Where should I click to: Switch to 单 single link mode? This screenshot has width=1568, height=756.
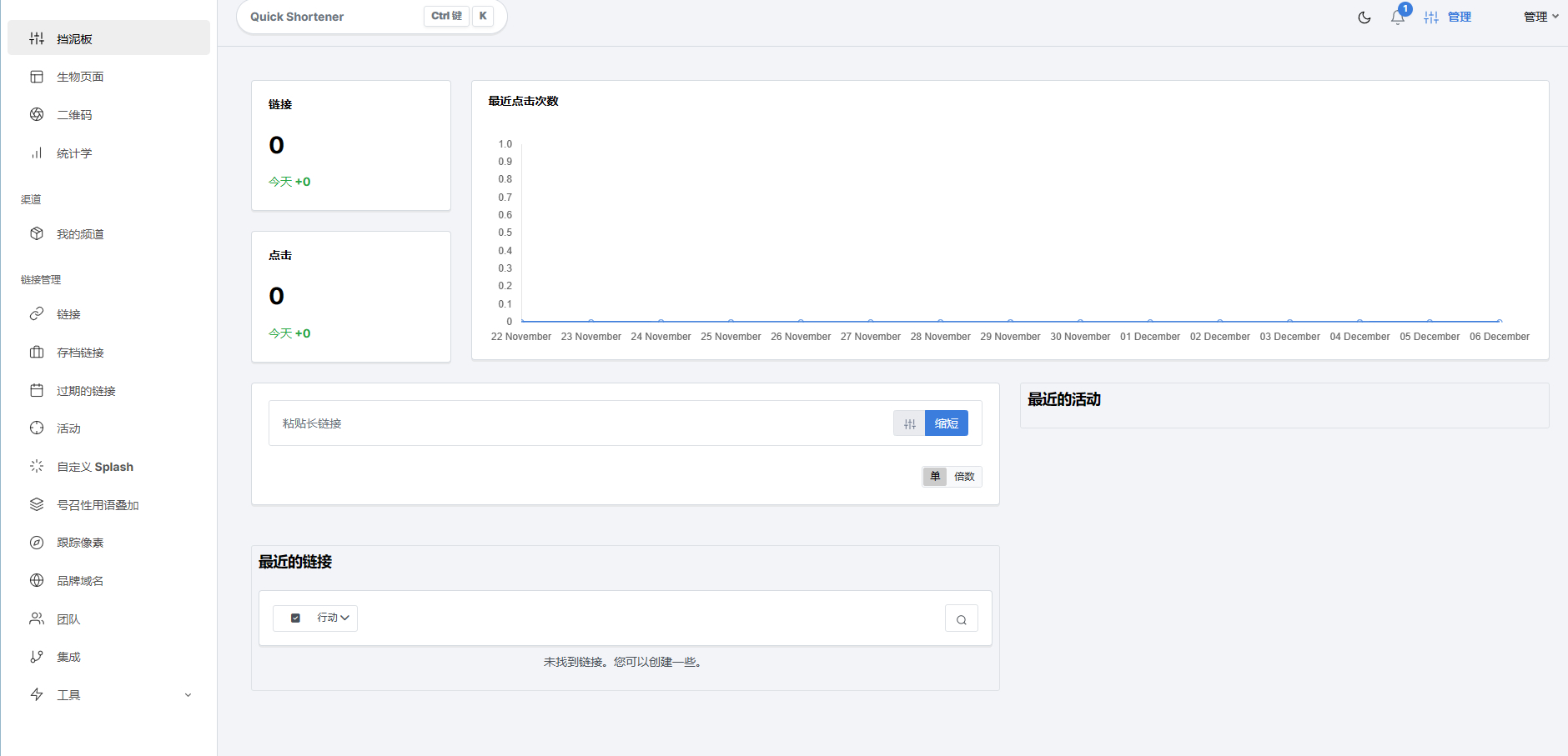(x=935, y=477)
